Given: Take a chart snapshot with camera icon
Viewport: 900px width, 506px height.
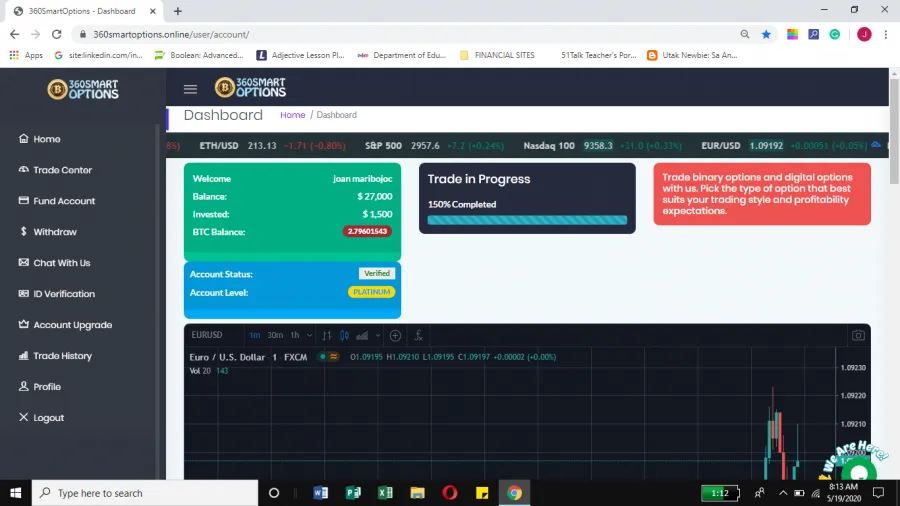Looking at the screenshot, I should pyautogui.click(x=857, y=336).
